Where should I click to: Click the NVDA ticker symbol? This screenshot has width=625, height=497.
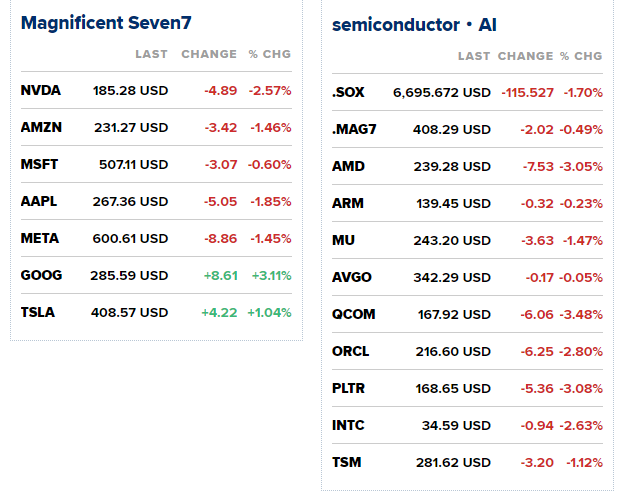(40, 90)
